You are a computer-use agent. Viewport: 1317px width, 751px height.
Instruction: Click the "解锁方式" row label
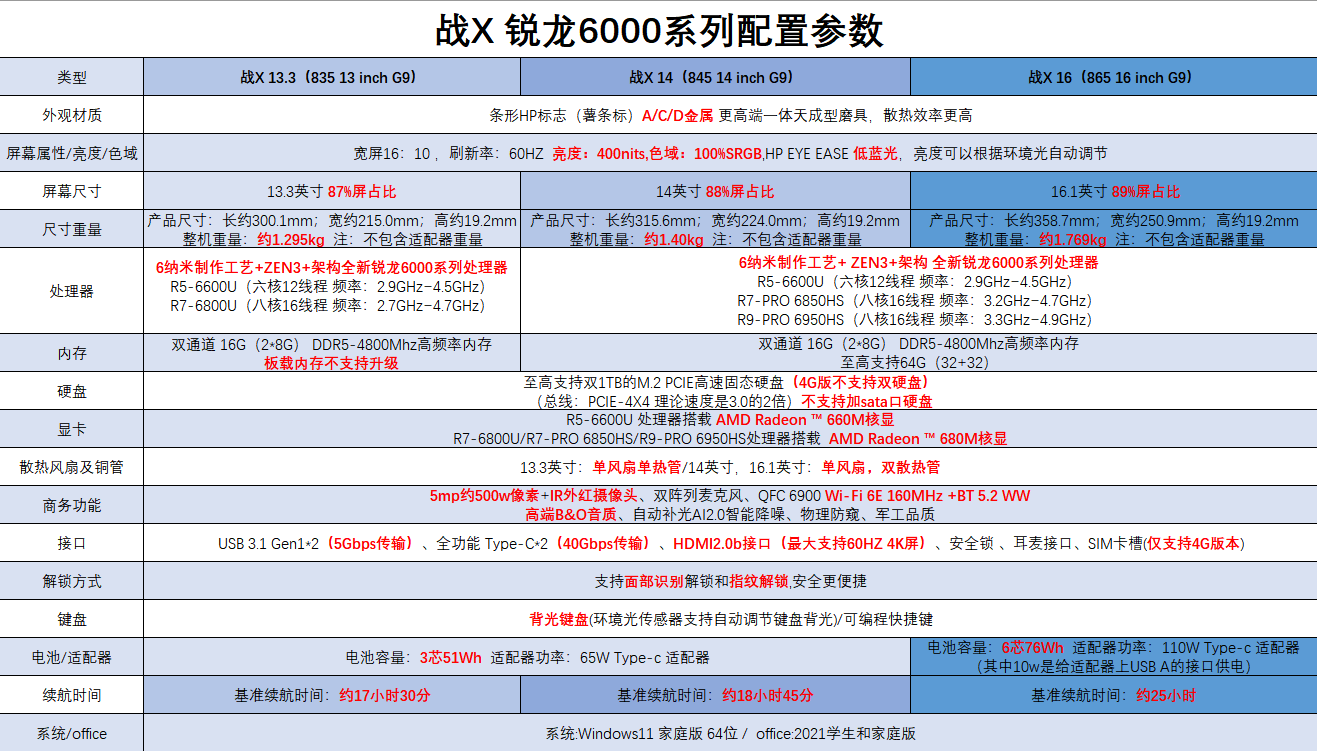(x=72, y=581)
